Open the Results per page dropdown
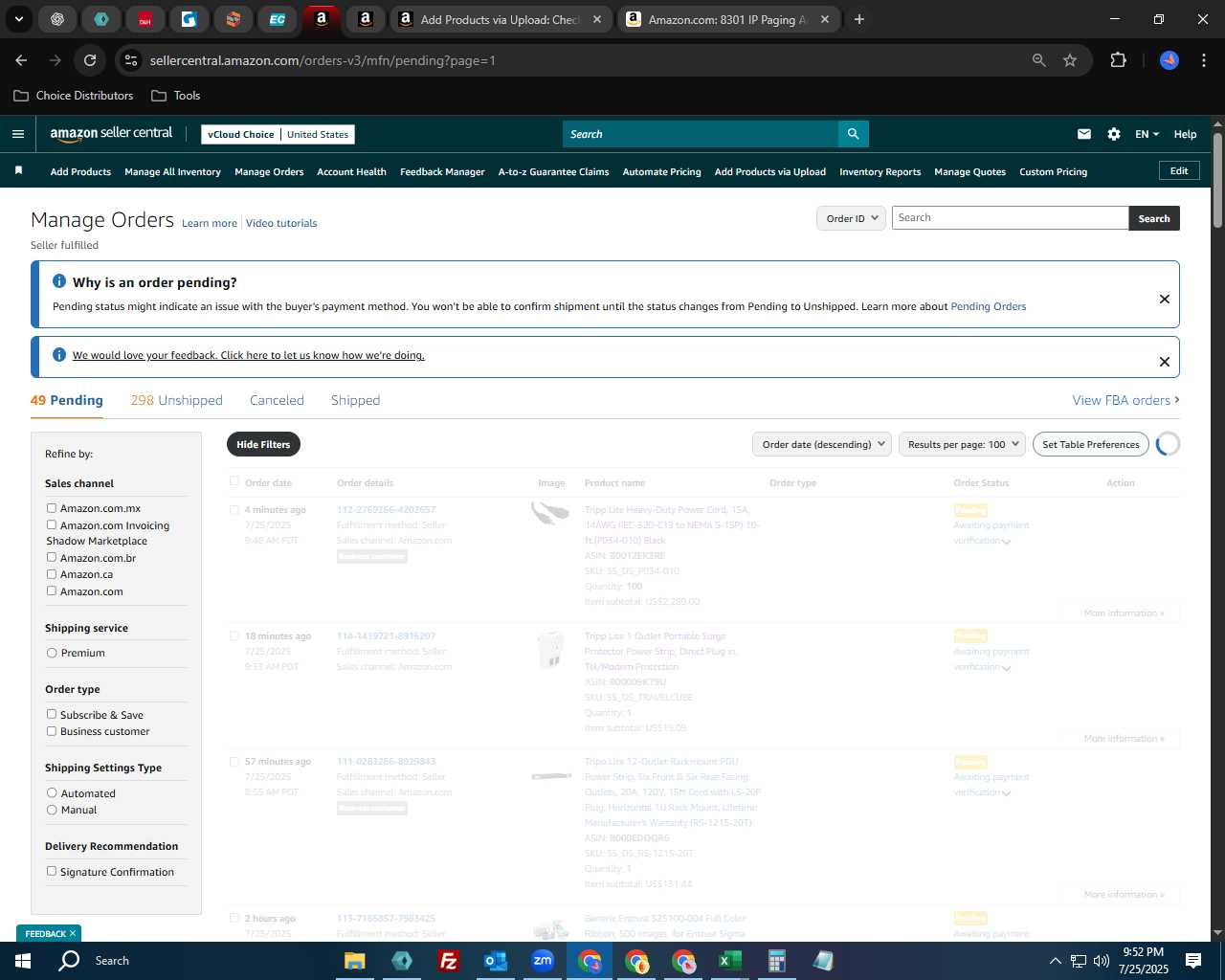The height and width of the screenshot is (980, 1225). [x=962, y=444]
